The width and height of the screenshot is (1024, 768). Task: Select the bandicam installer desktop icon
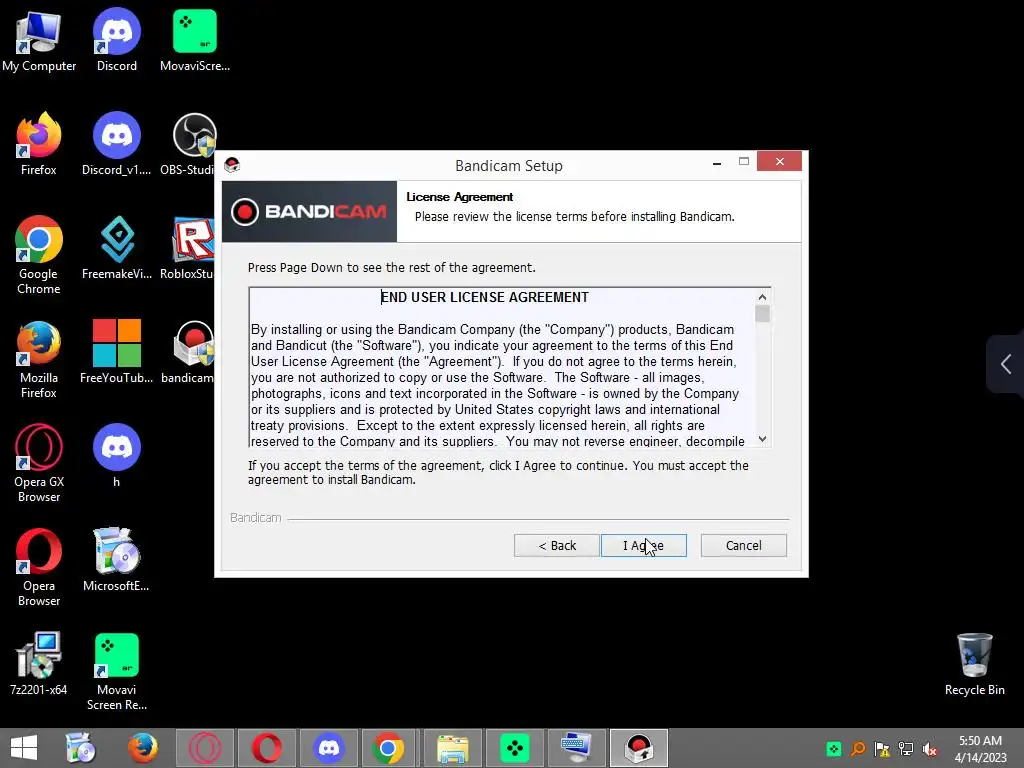point(189,351)
